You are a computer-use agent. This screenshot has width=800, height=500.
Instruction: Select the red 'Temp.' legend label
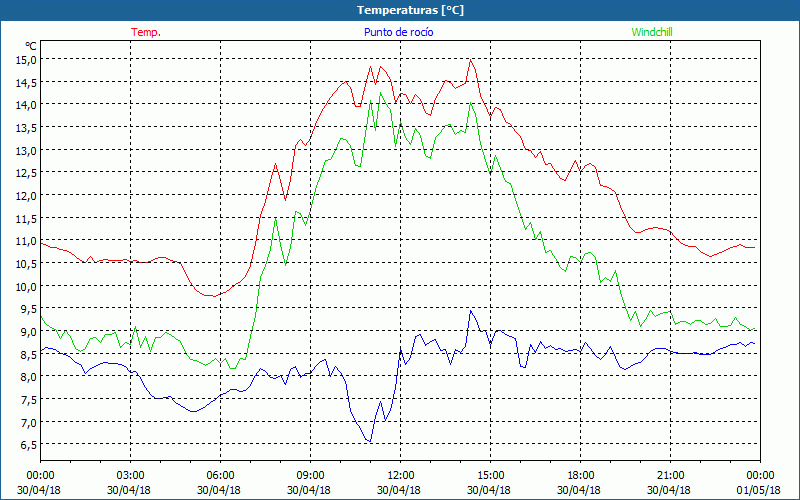[x=146, y=32]
